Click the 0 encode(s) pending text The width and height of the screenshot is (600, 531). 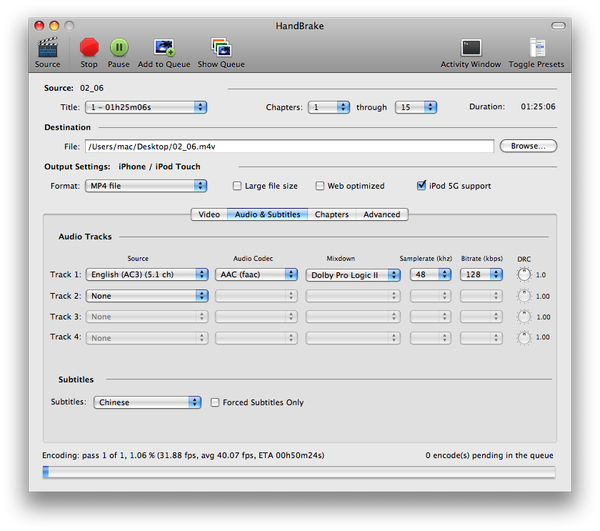489,455
